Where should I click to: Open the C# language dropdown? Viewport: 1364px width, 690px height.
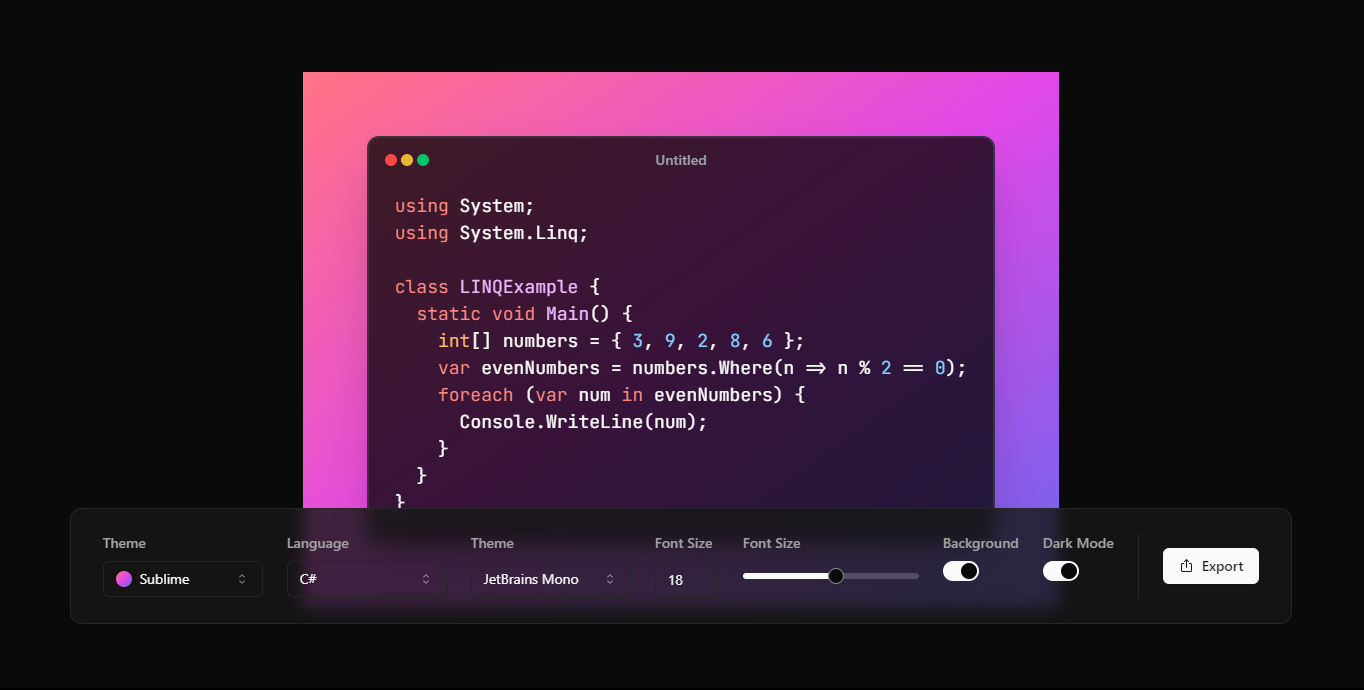365,578
